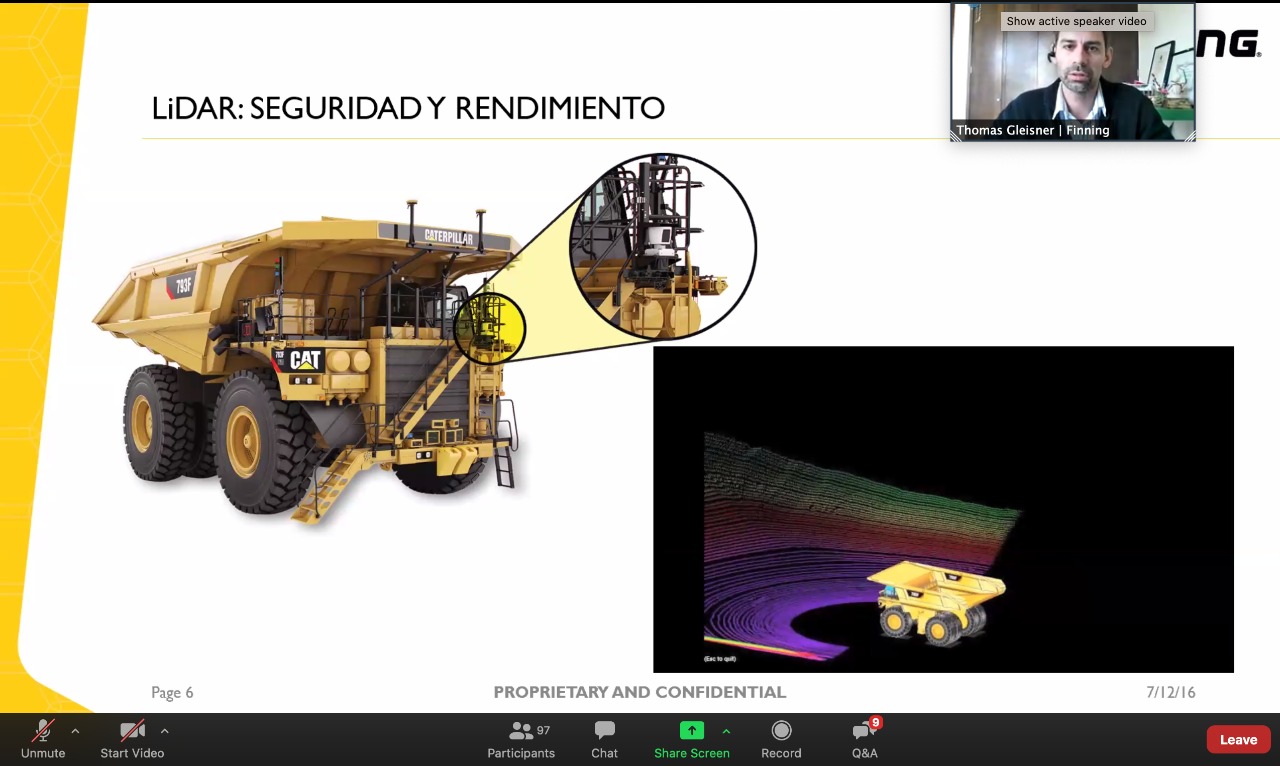Click the green Share Screen icon
1280x766 pixels.
pos(692,730)
